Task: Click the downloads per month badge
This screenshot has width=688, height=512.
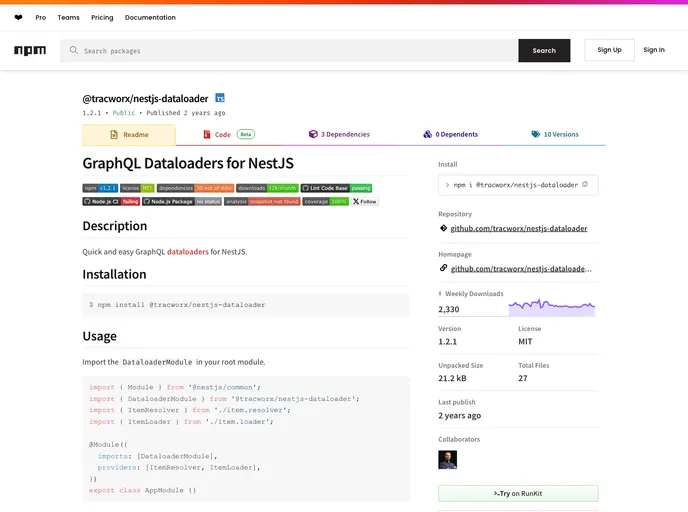Action: click(267, 188)
